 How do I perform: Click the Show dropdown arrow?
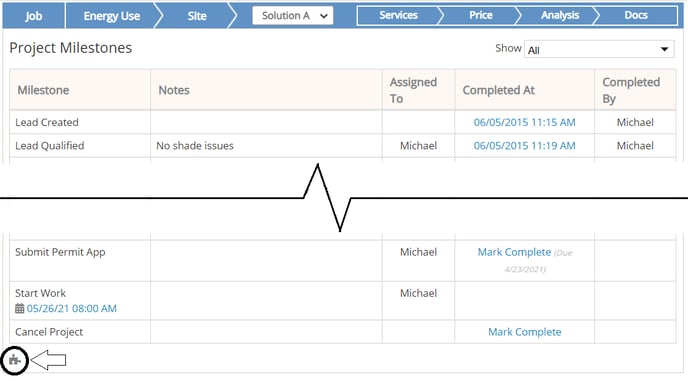[x=664, y=50]
